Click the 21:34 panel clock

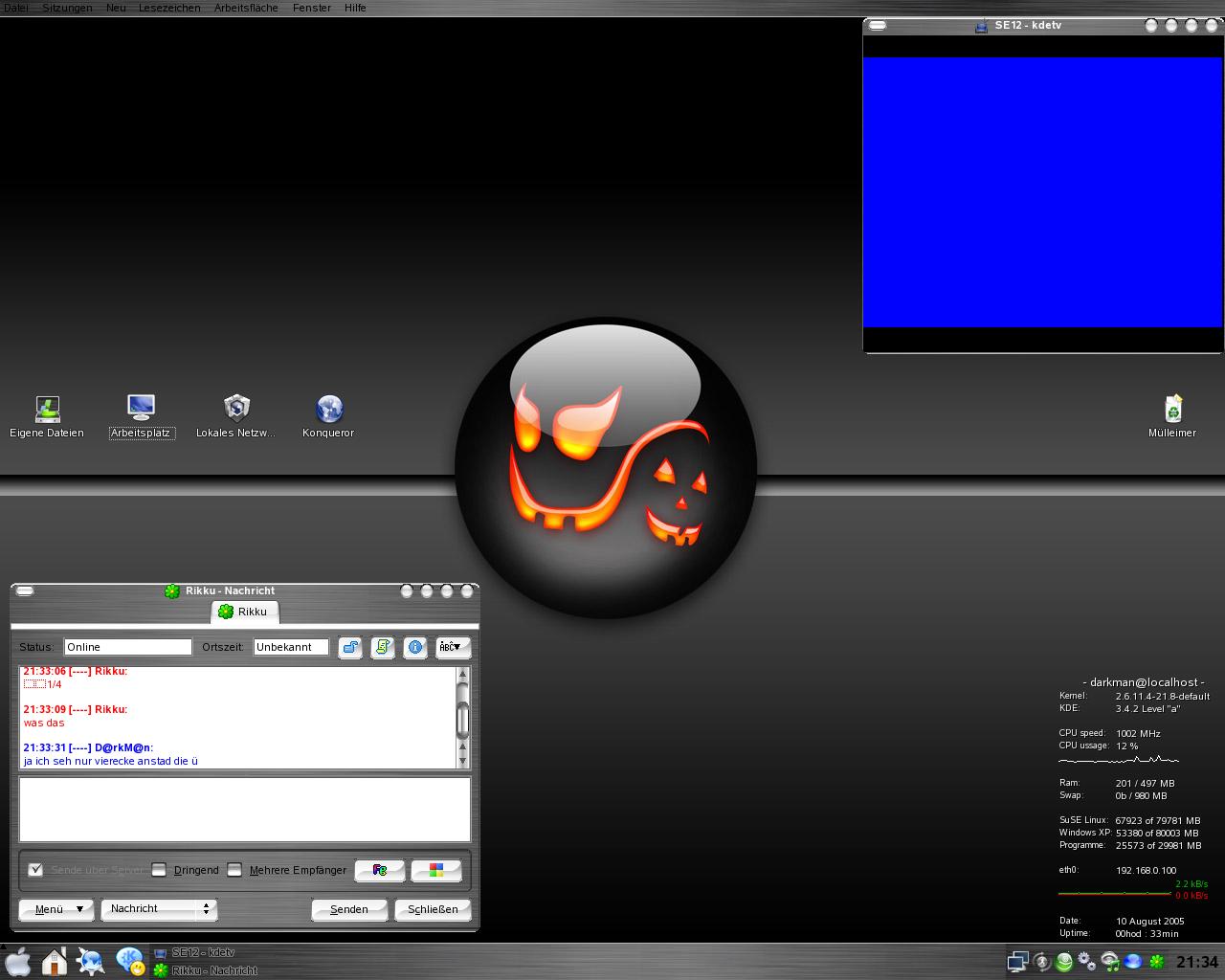pyautogui.click(x=1197, y=962)
